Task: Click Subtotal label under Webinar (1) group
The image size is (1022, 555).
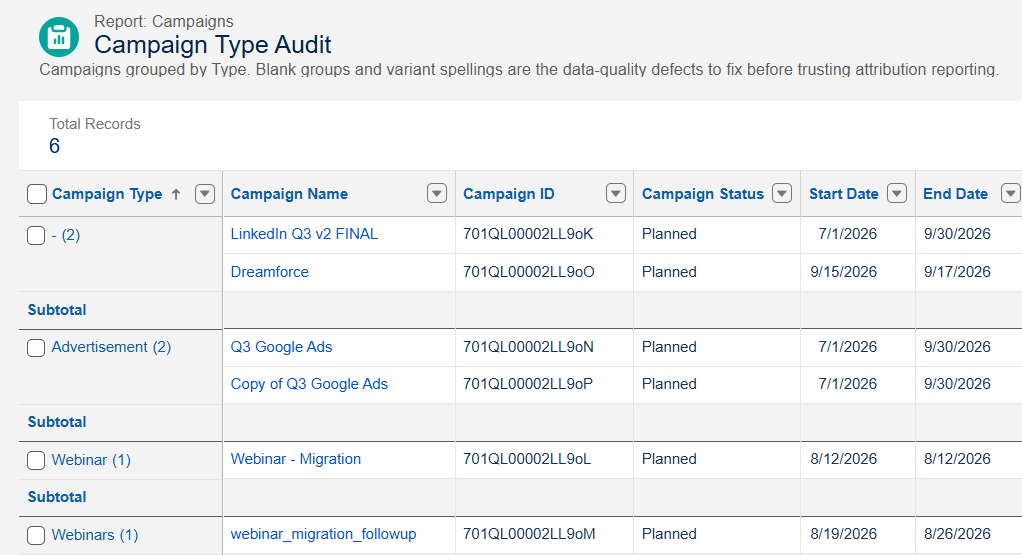Action: point(57,497)
